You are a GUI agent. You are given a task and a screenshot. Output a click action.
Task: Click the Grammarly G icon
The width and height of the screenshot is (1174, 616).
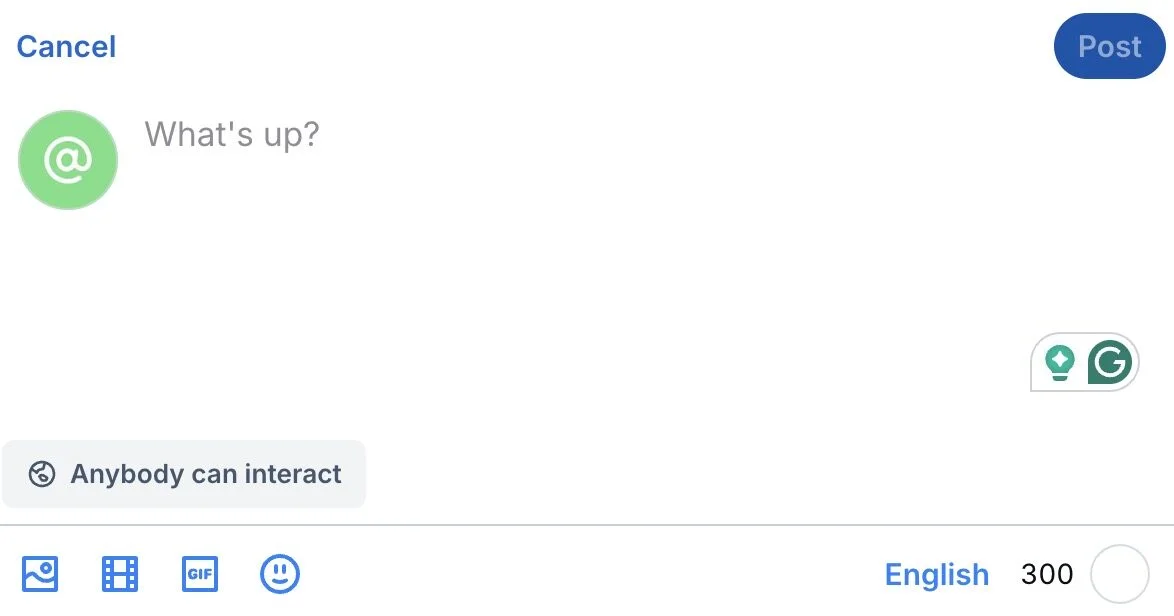[1110, 362]
